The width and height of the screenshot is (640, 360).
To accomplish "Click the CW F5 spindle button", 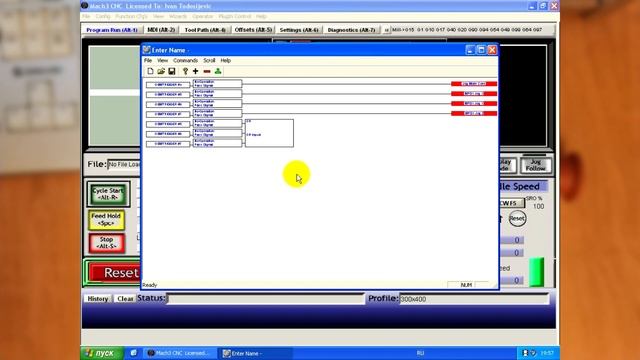I will [x=511, y=203].
